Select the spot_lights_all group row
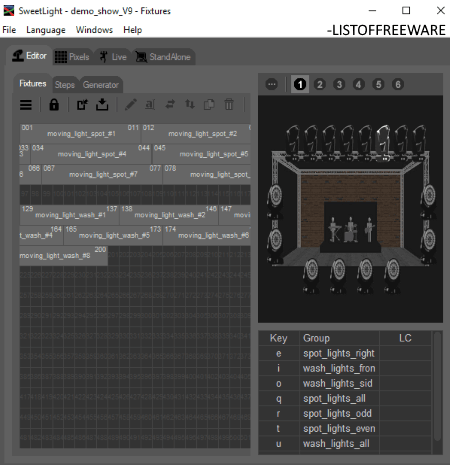The height and width of the screenshot is (465, 450). coord(345,398)
